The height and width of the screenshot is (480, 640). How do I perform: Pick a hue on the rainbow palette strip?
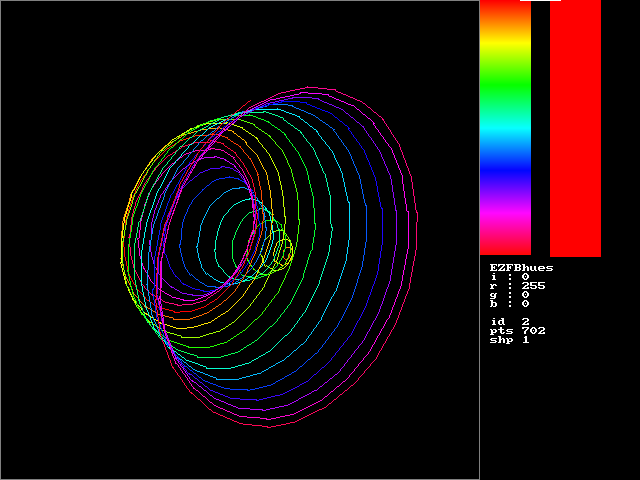click(x=505, y=128)
